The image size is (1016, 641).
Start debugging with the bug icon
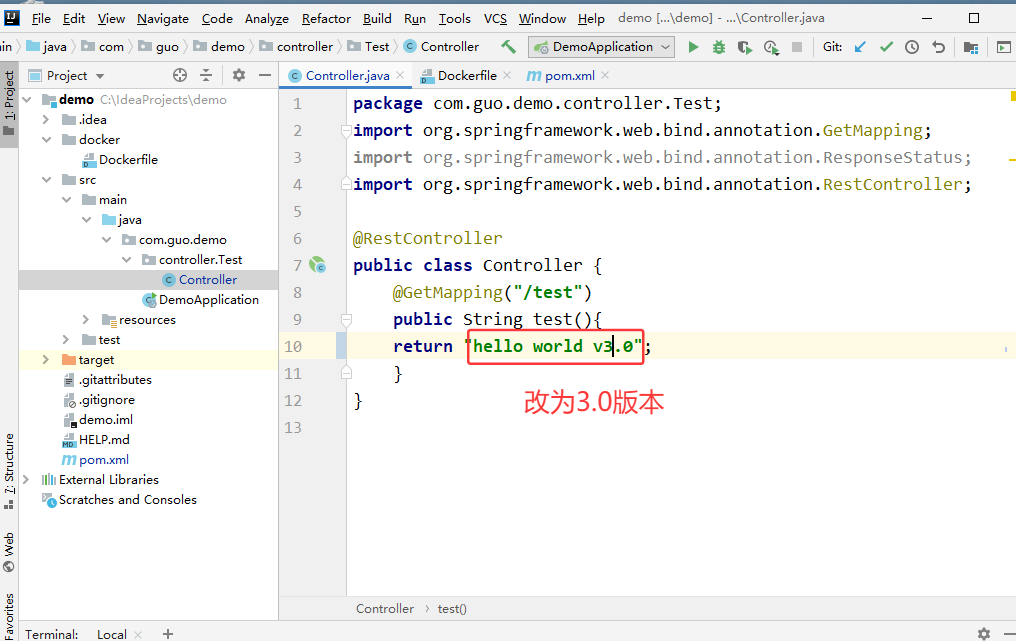click(x=719, y=47)
